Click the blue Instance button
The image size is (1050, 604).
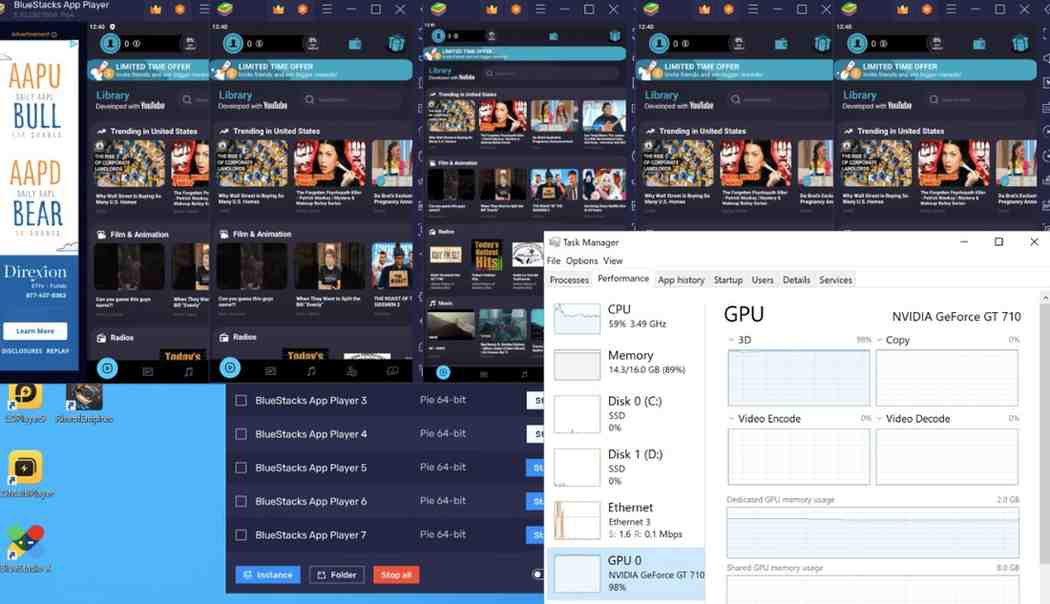(x=268, y=575)
